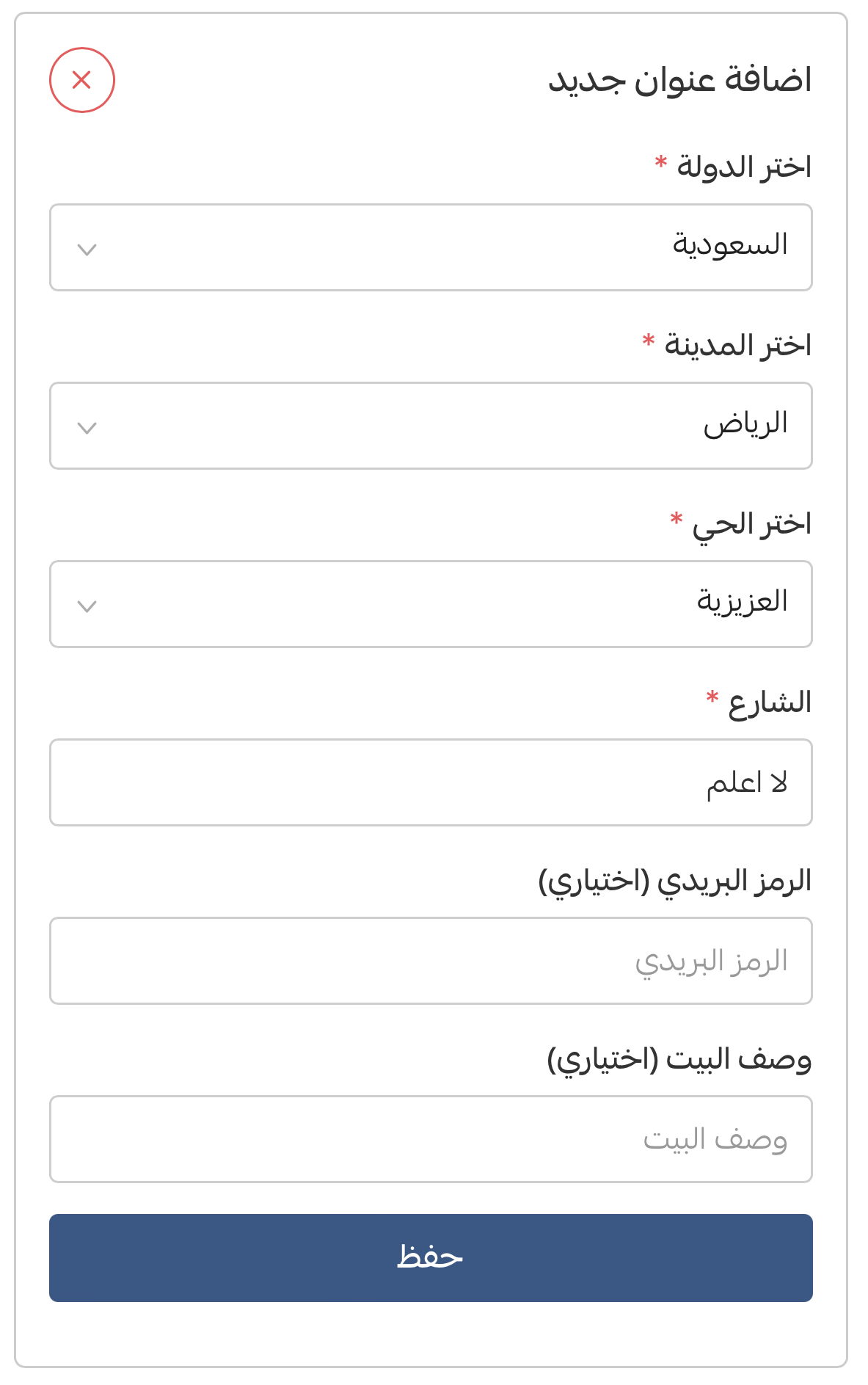Focus the house description (وصف البيت) input
Screen dimensions: 868x1385
point(431,1139)
